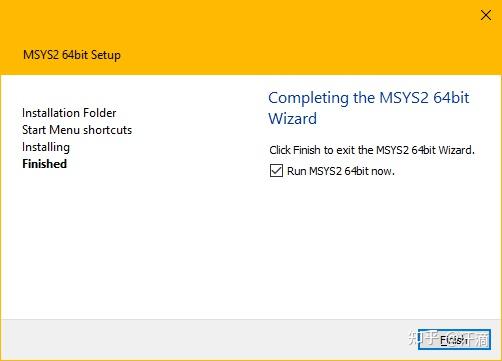
Task: Click the checkmark inside the checkbox
Action: click(x=276, y=171)
